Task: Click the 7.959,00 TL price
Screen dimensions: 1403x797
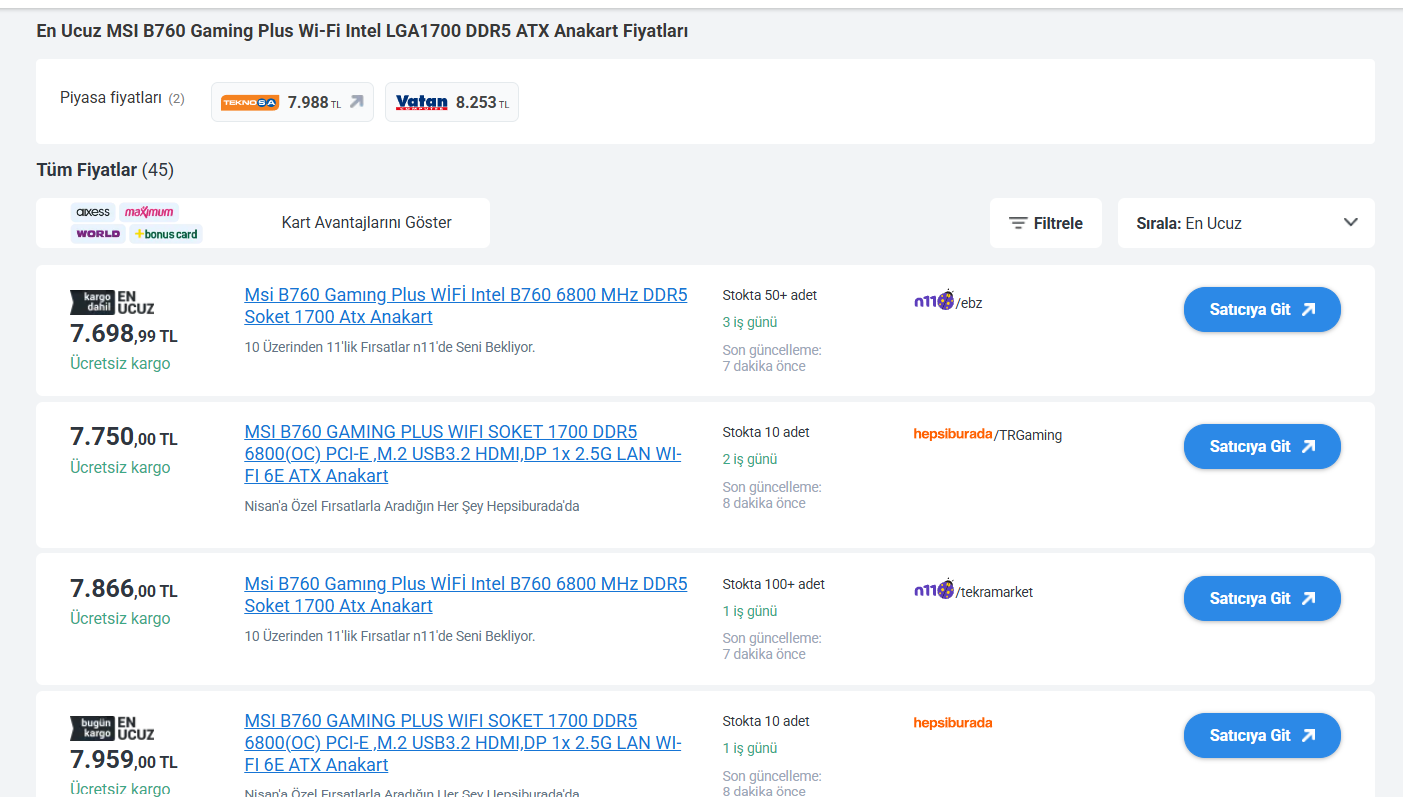Action: coord(124,760)
